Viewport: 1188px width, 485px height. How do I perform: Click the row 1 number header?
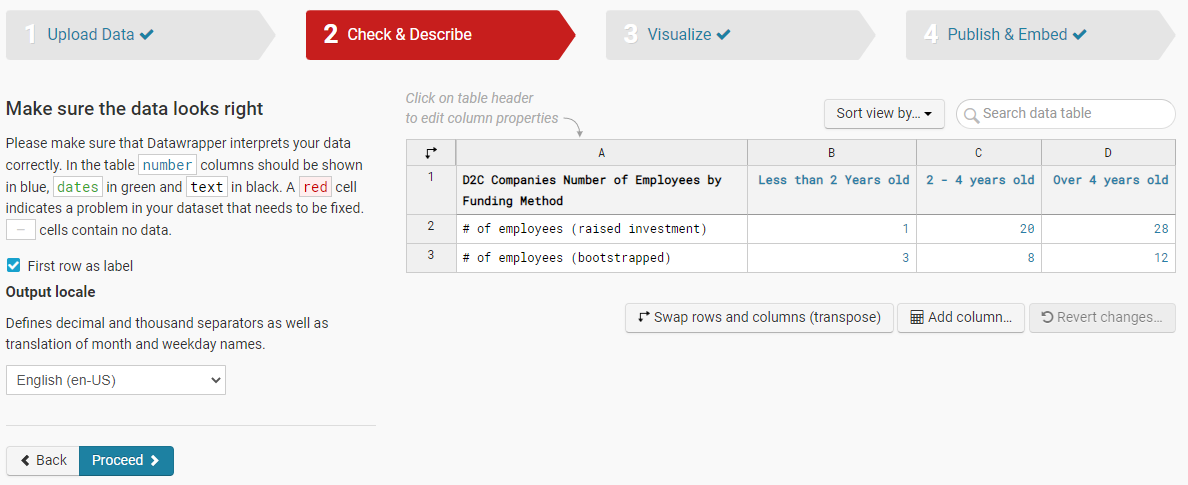431,190
